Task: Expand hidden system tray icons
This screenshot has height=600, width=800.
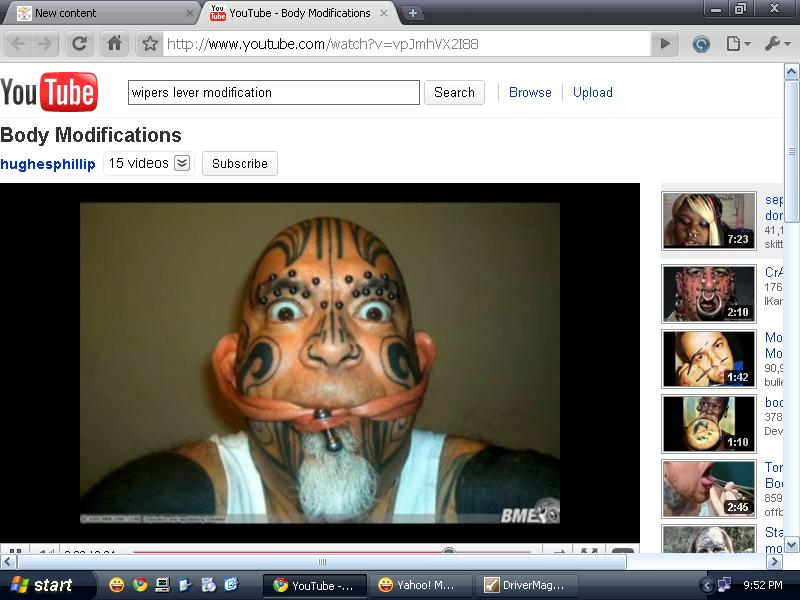Action: 707,585
